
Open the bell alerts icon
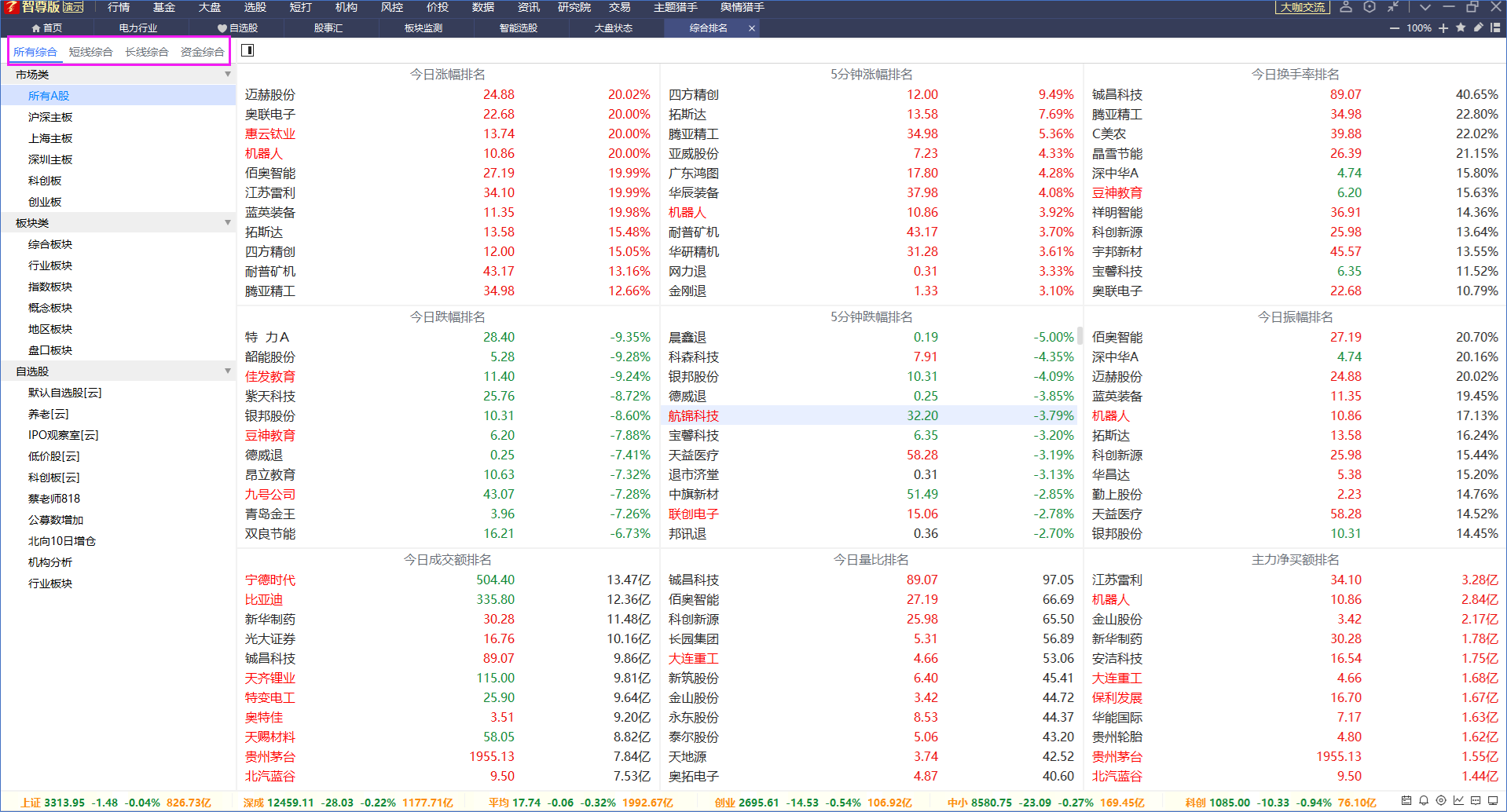pyautogui.click(x=1424, y=801)
